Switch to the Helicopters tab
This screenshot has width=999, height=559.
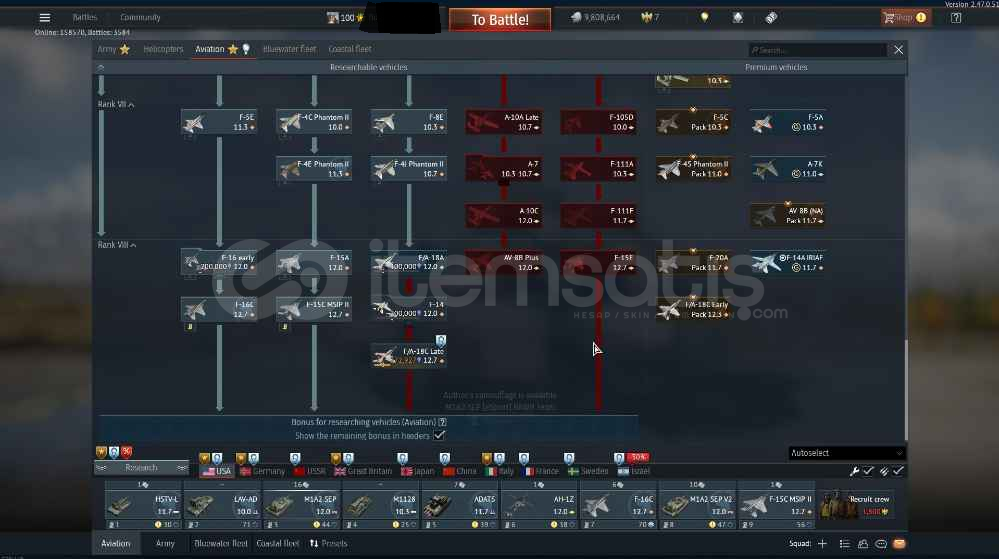[x=163, y=49]
